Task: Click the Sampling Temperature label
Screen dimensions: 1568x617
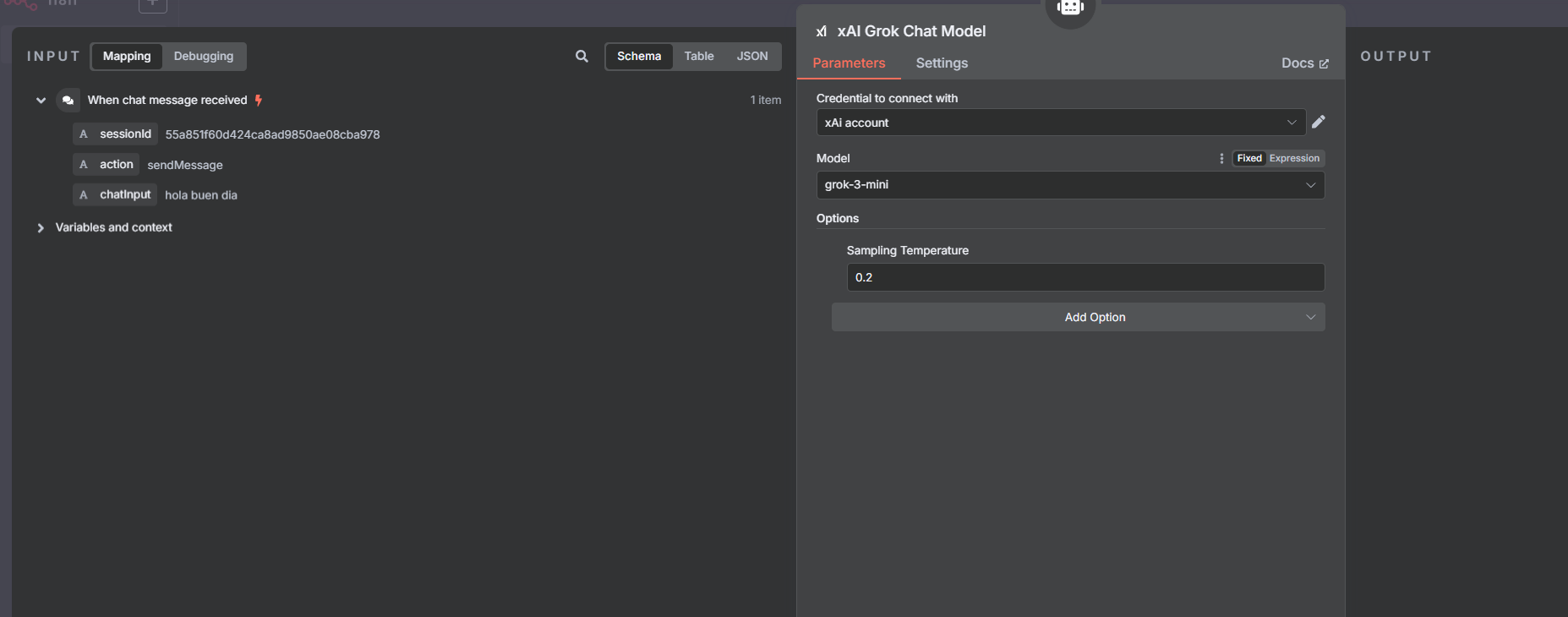Action: tap(907, 250)
